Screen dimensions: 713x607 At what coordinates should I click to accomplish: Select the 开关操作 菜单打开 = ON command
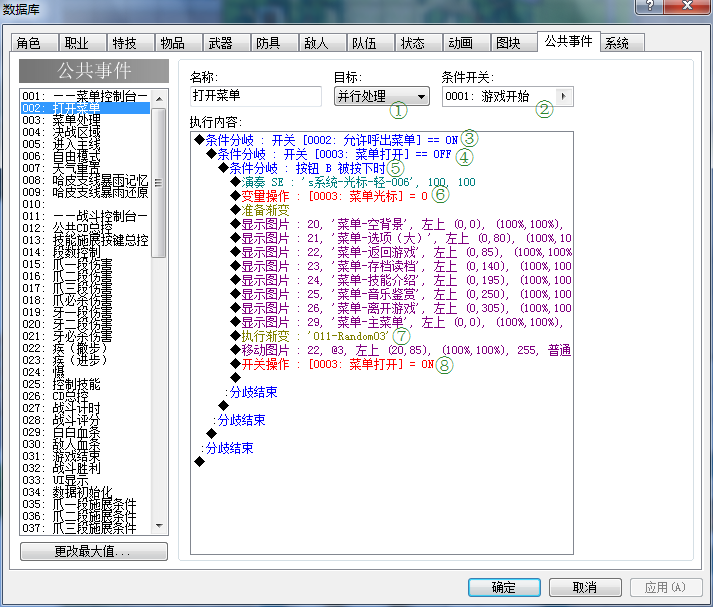[x=332, y=365]
